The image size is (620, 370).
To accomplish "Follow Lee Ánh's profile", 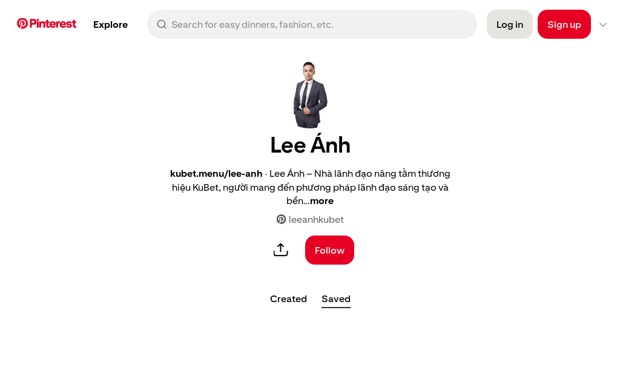I will 329,250.
